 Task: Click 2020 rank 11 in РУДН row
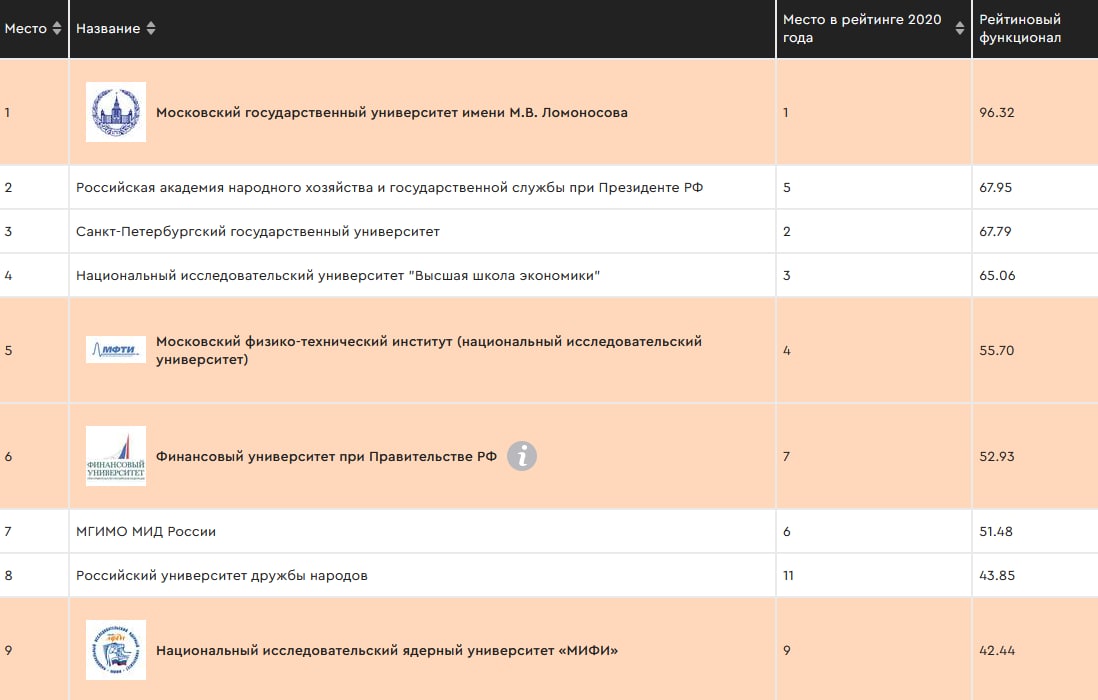(788, 575)
